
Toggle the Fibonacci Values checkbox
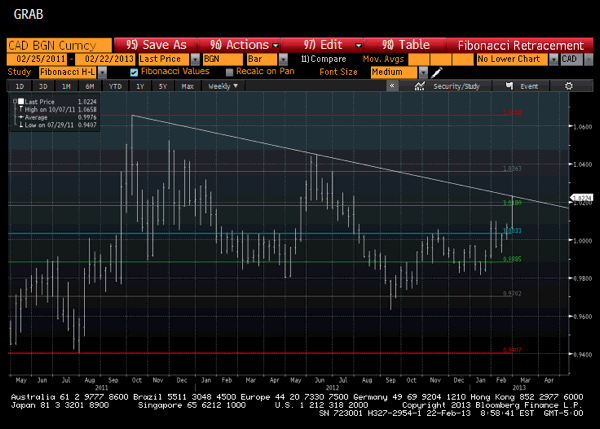pos(135,73)
